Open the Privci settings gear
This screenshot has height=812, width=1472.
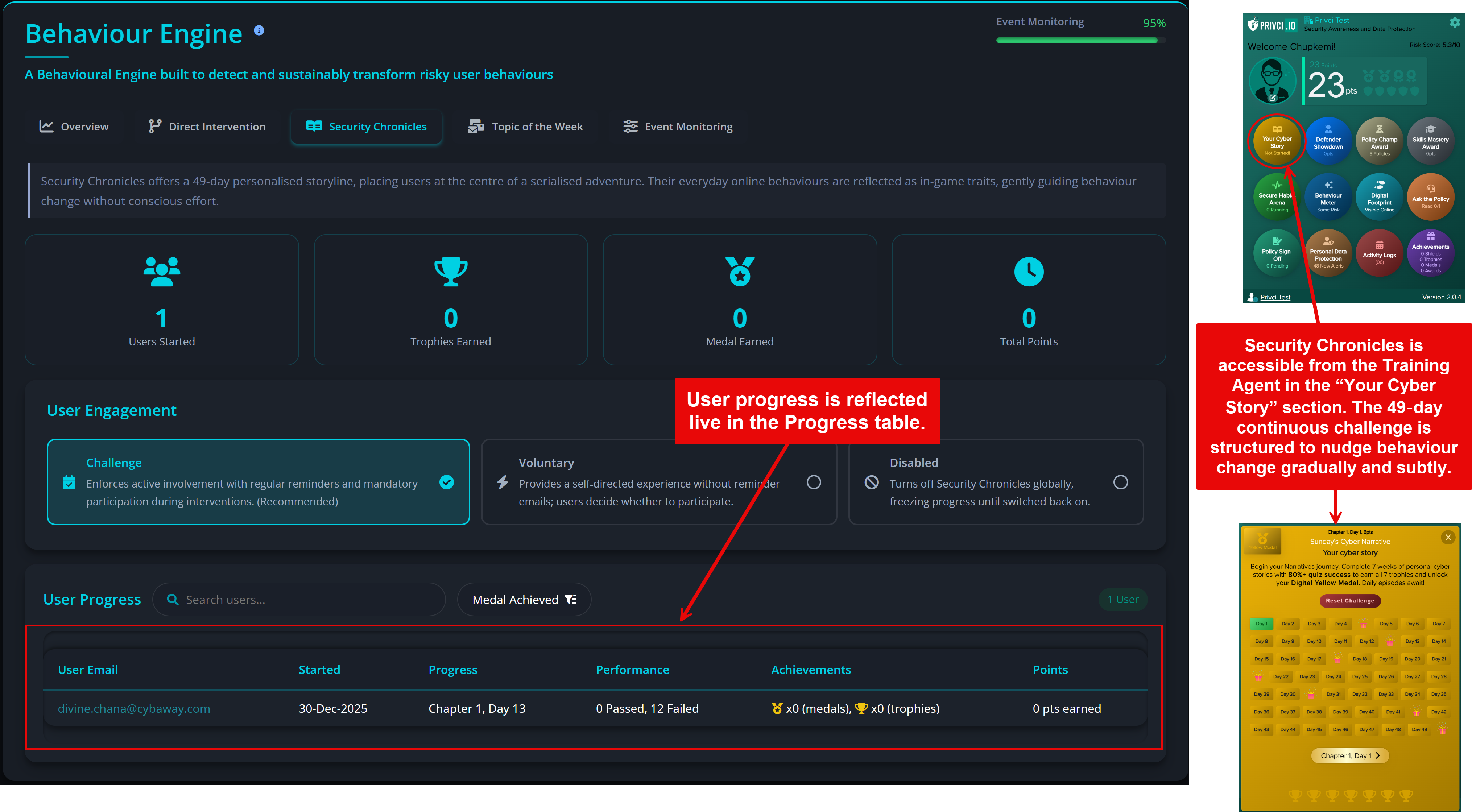click(1455, 22)
